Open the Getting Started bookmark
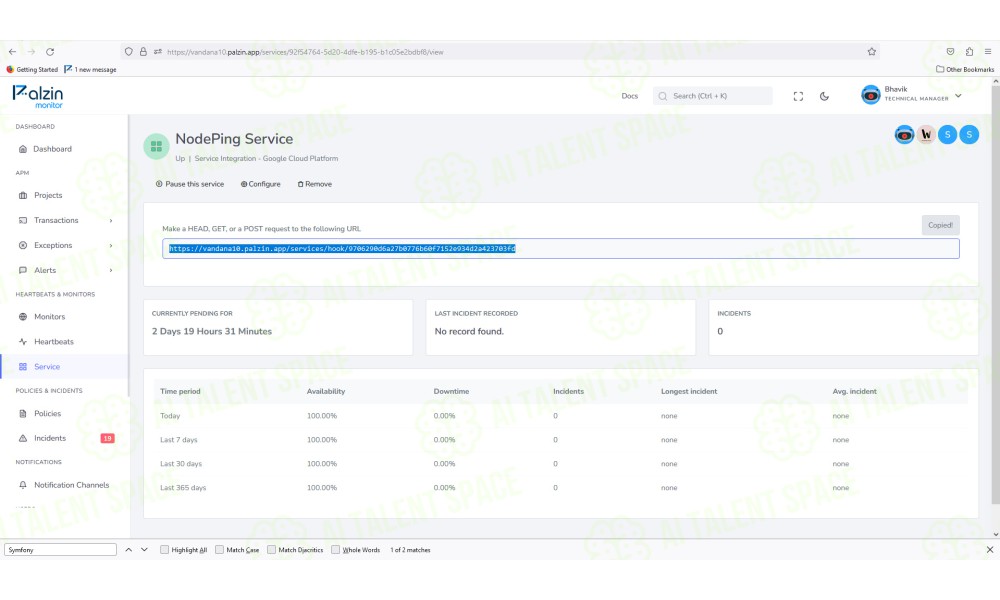 click(x=32, y=70)
